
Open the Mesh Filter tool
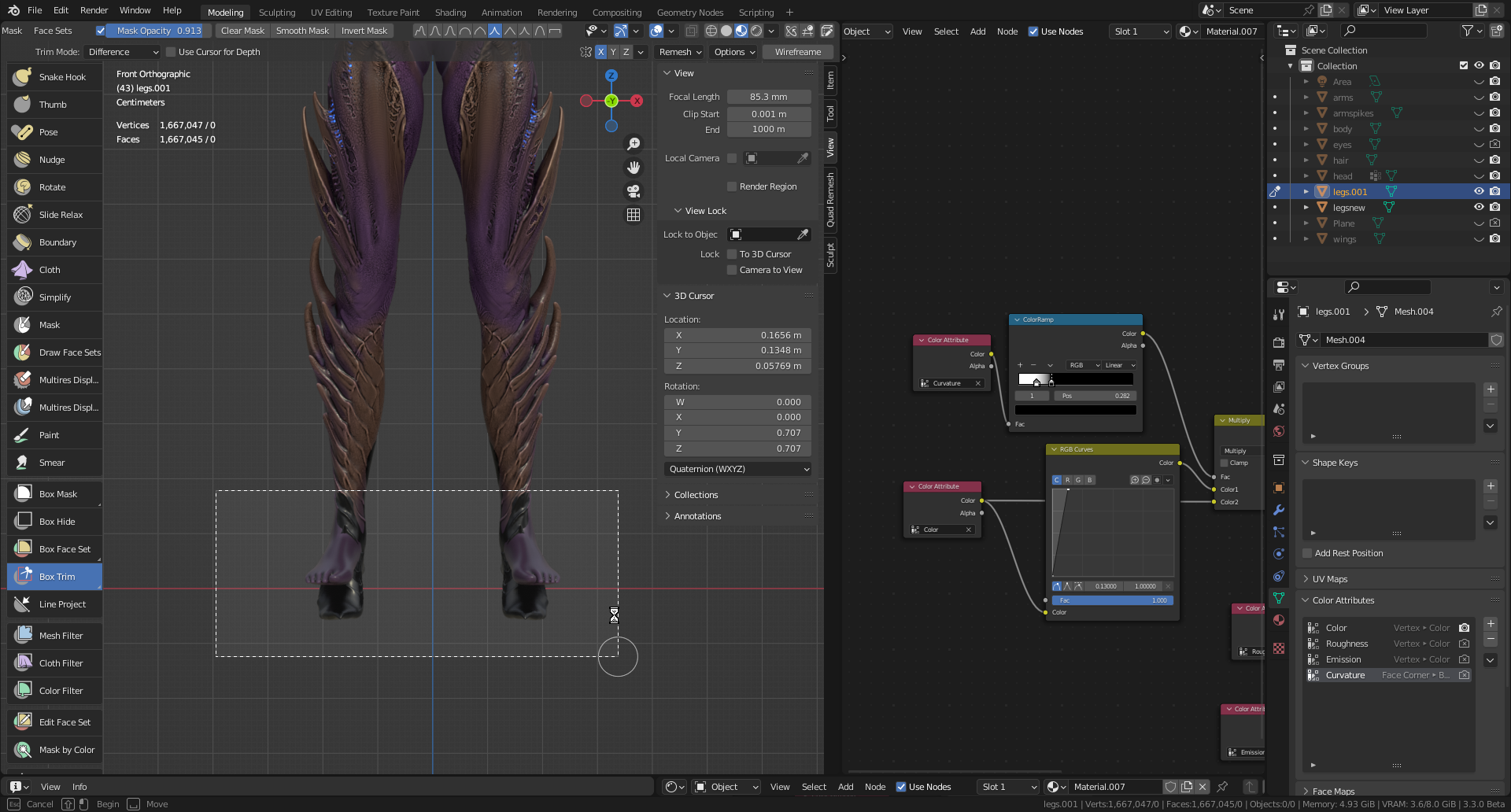[54, 636]
